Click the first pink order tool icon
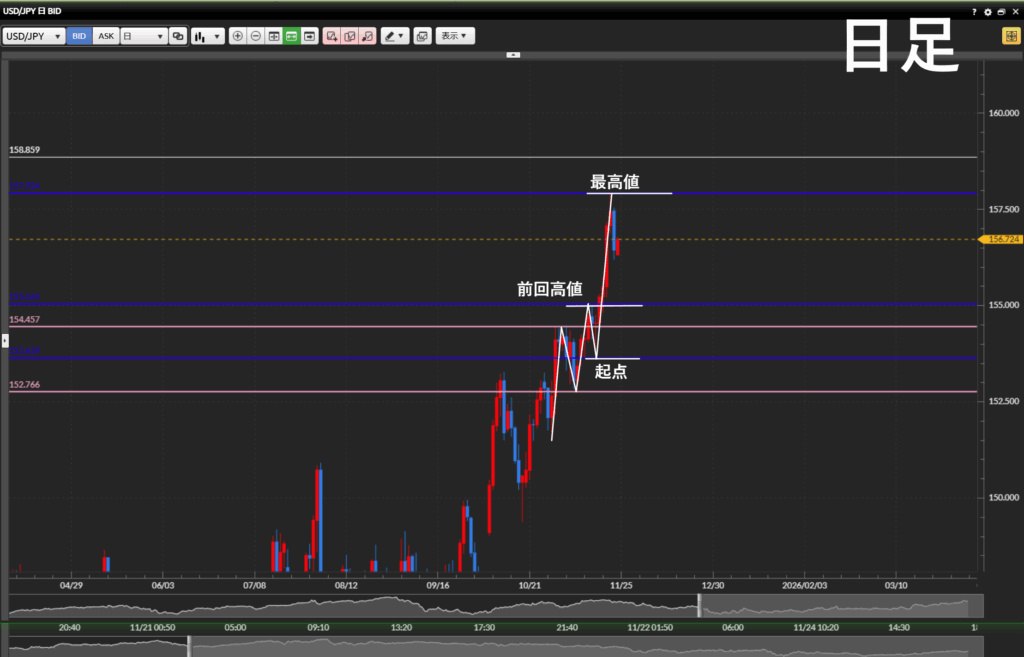 [332, 36]
